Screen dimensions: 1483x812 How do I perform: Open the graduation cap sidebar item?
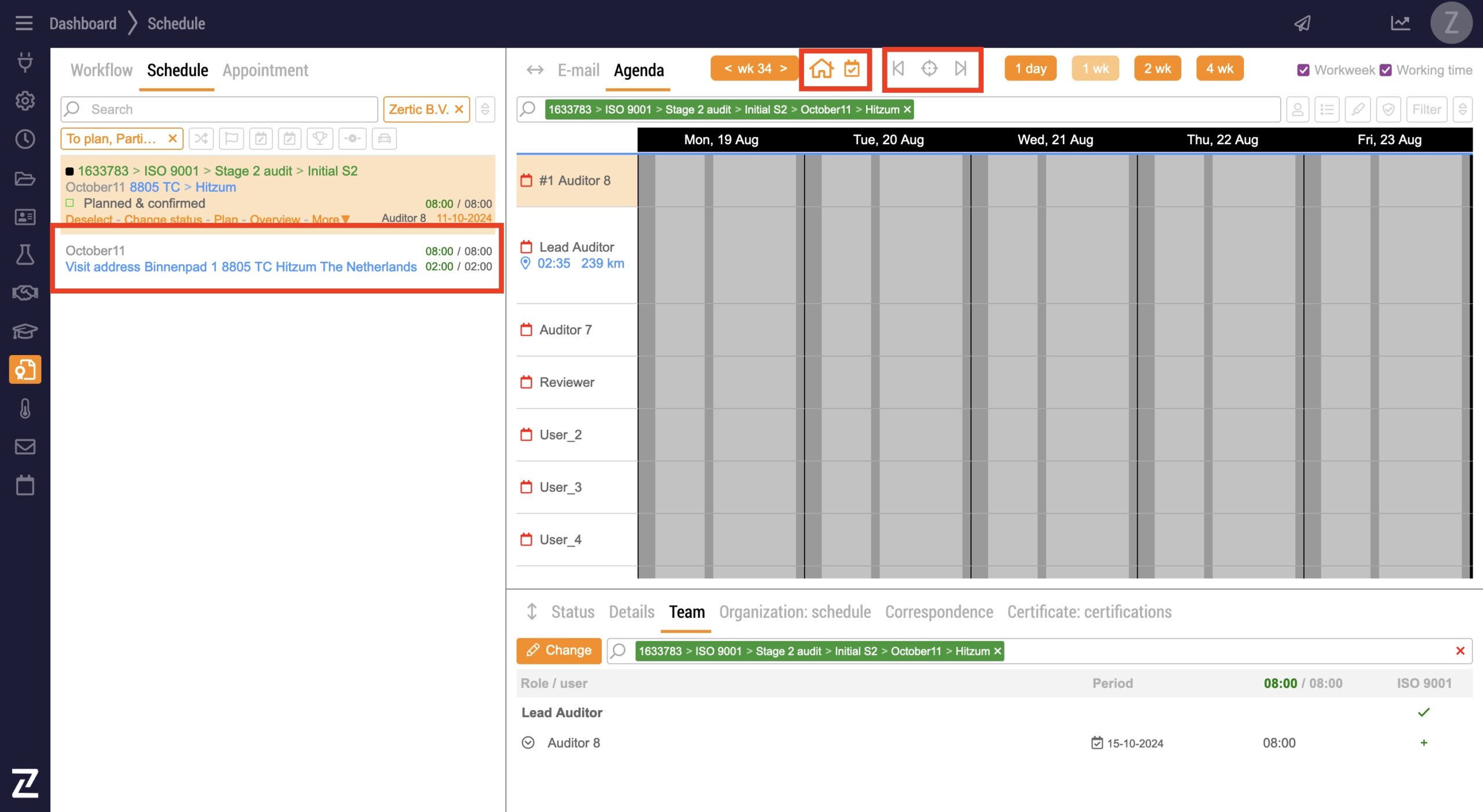(x=25, y=331)
